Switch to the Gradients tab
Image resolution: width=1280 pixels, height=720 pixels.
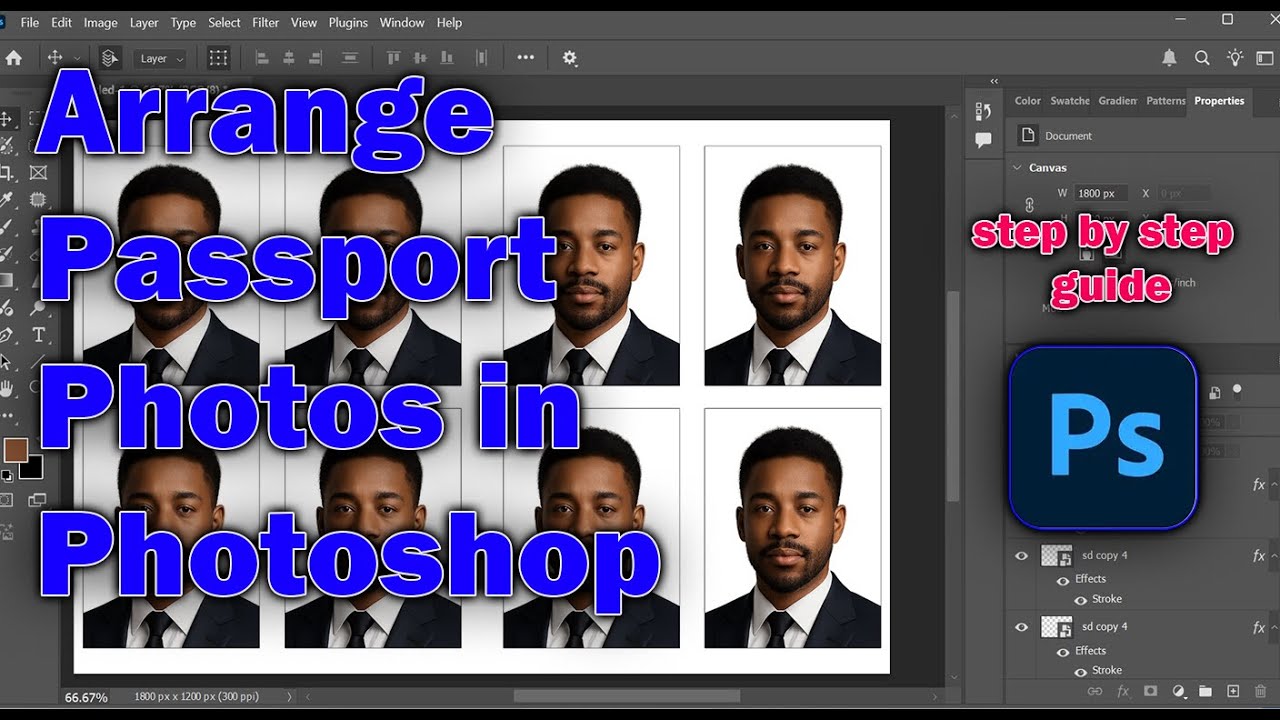tap(1117, 101)
